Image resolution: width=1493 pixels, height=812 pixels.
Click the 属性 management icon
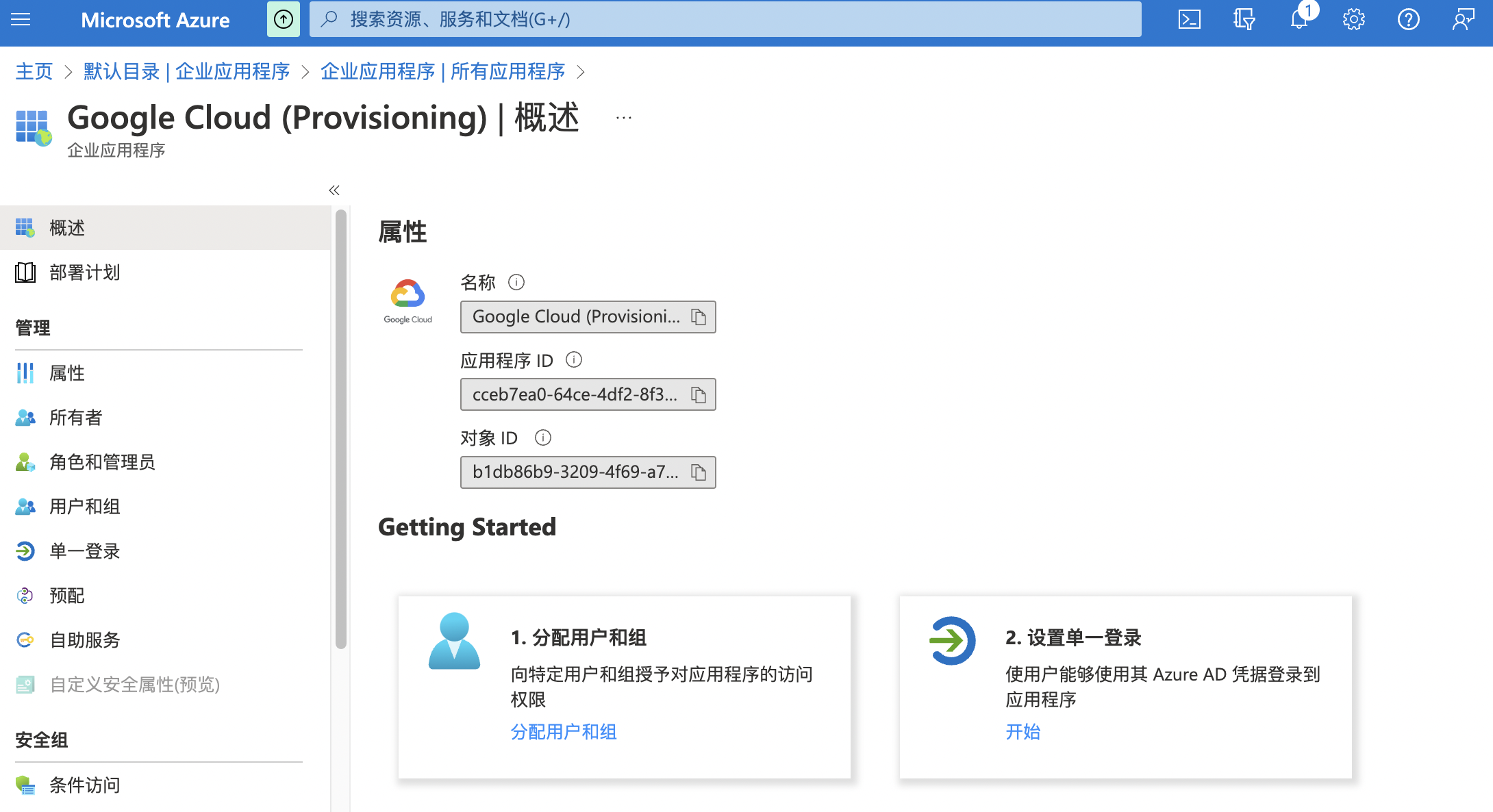click(x=25, y=373)
